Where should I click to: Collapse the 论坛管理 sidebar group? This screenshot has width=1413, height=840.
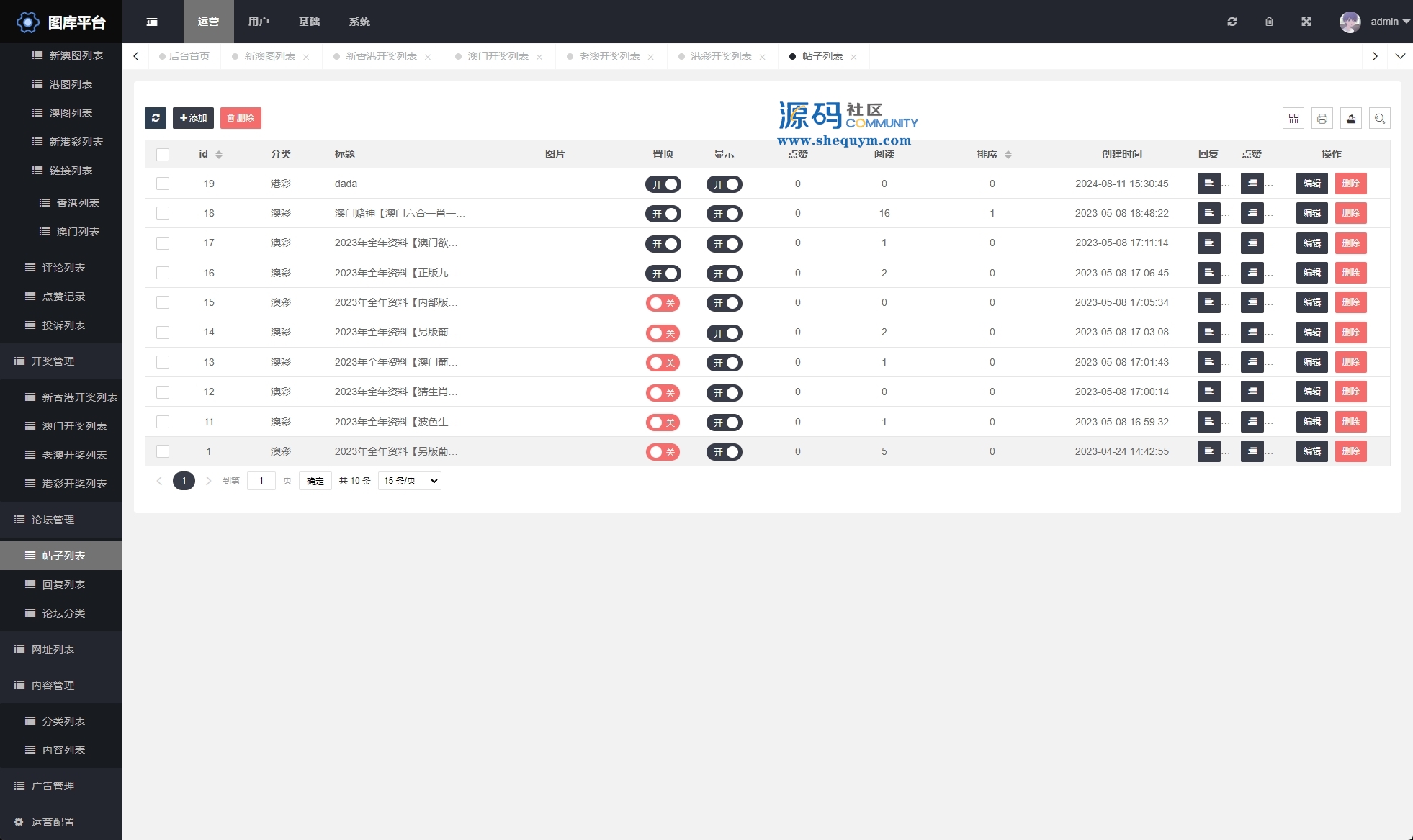point(61,520)
